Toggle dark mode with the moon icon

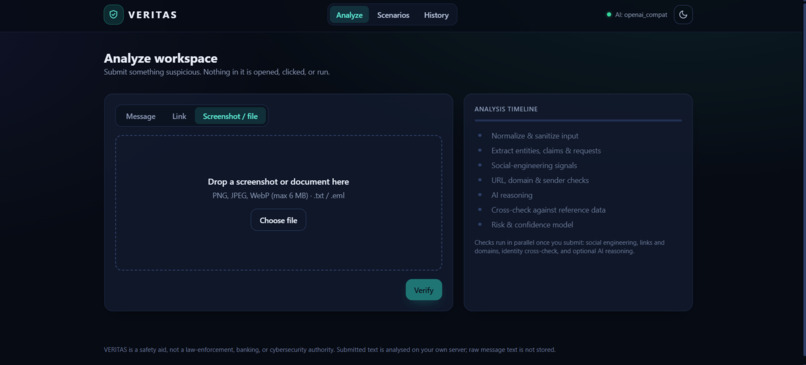pos(683,15)
